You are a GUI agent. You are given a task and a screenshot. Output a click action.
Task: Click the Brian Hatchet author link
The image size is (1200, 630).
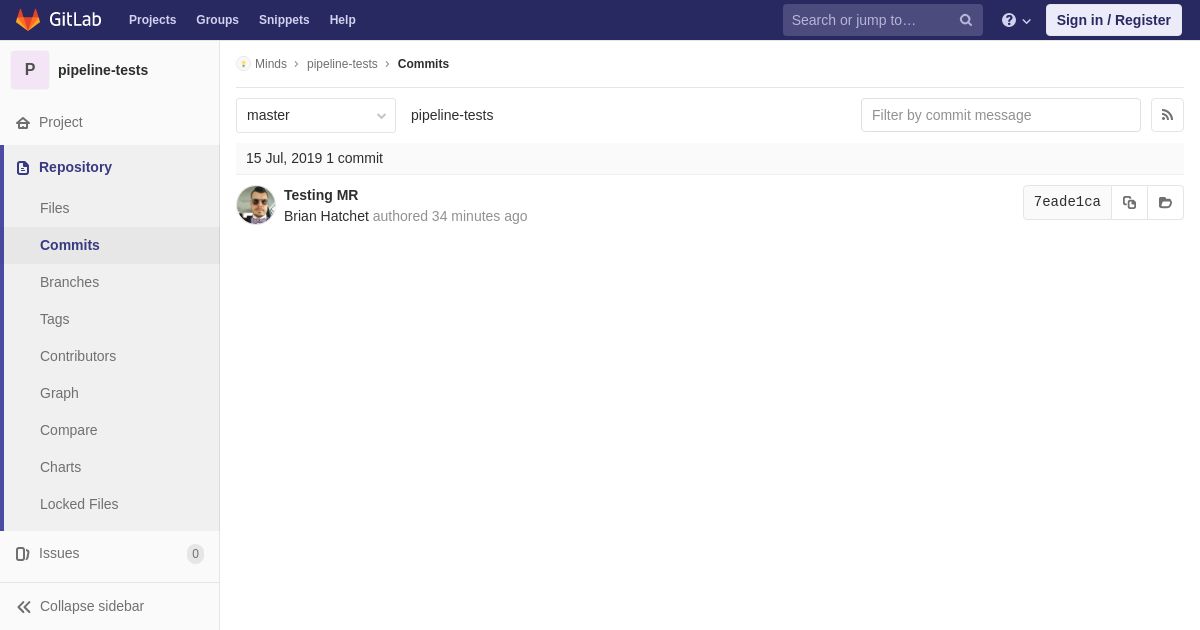pyautogui.click(x=326, y=216)
